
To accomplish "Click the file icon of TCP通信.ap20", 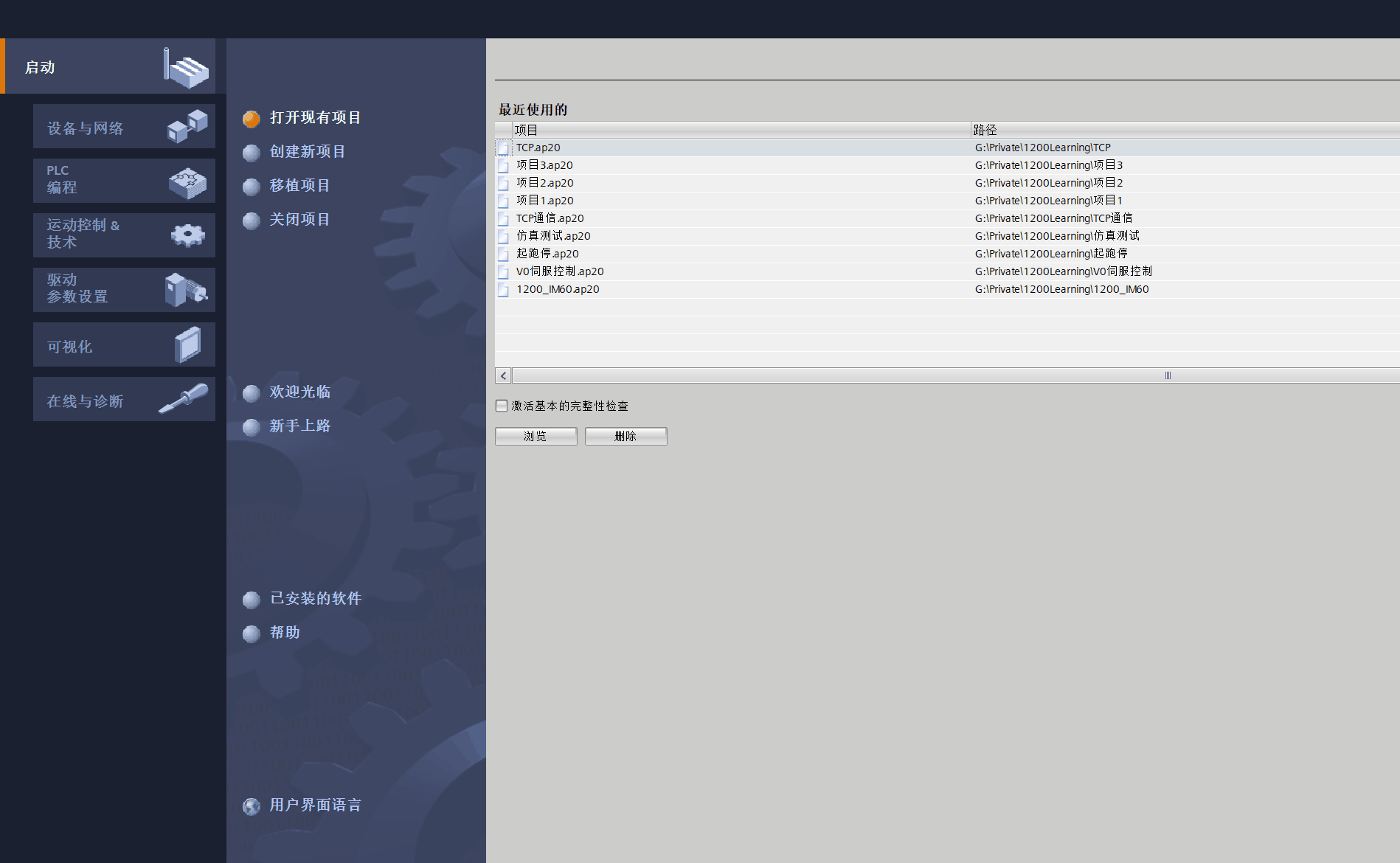I will click(503, 219).
